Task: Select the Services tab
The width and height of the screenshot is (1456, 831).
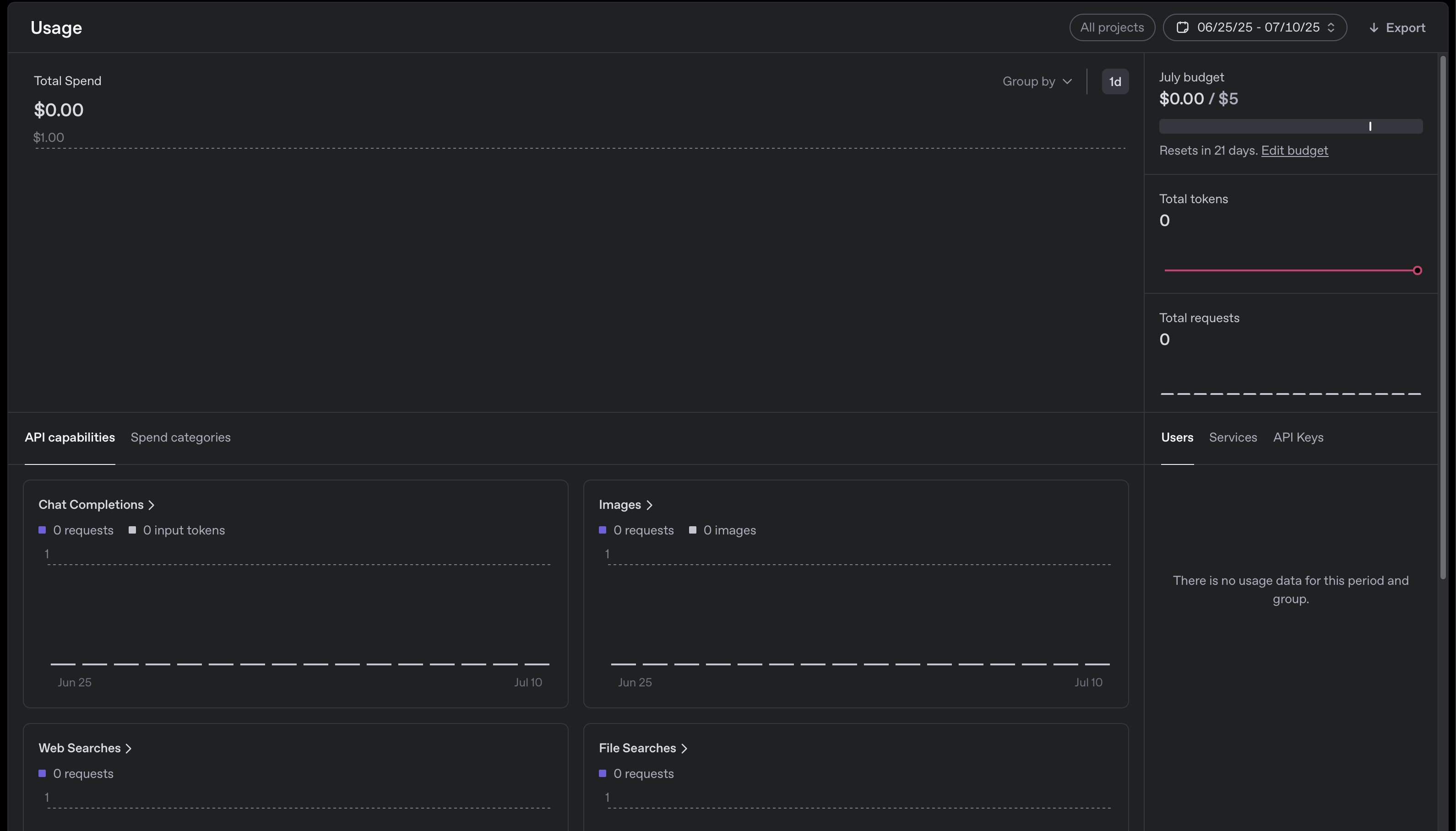Action: tap(1233, 437)
